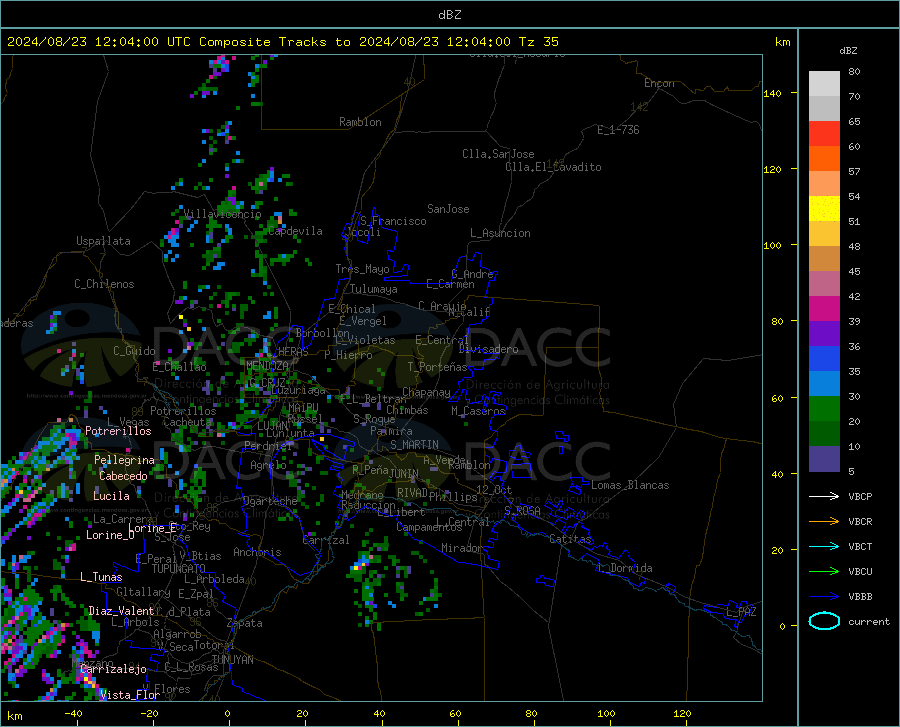Click the SanJose map label
The image size is (900, 727).
click(x=448, y=209)
